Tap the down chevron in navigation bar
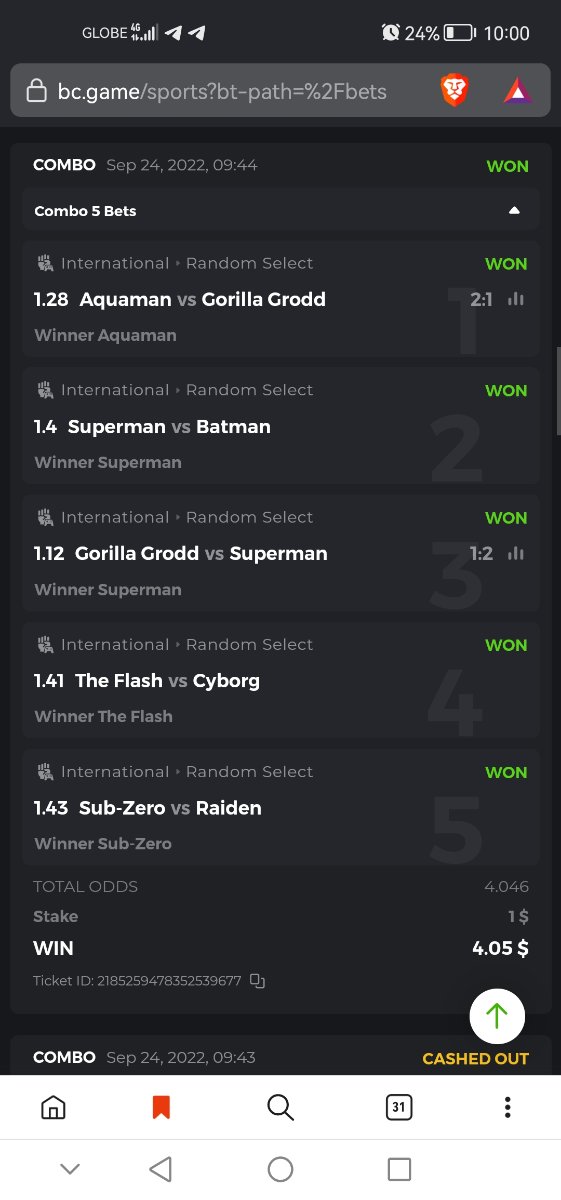561x1200 pixels. pyautogui.click(x=70, y=1169)
